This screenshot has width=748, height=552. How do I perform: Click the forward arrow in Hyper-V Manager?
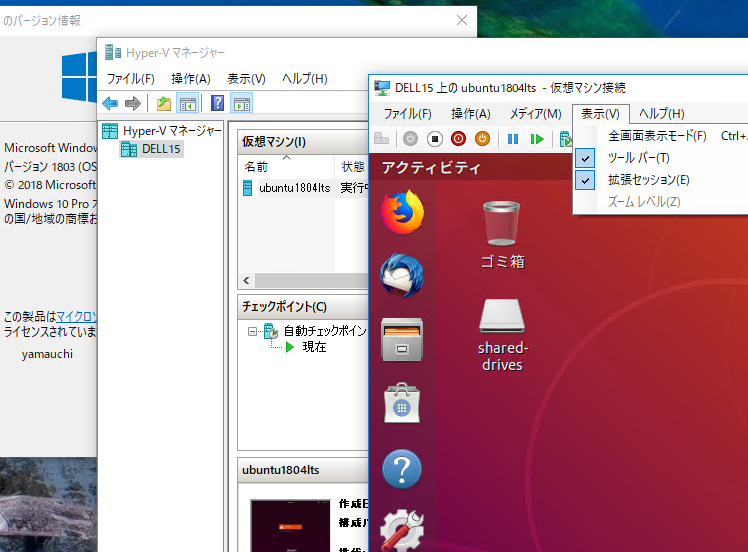(x=133, y=103)
